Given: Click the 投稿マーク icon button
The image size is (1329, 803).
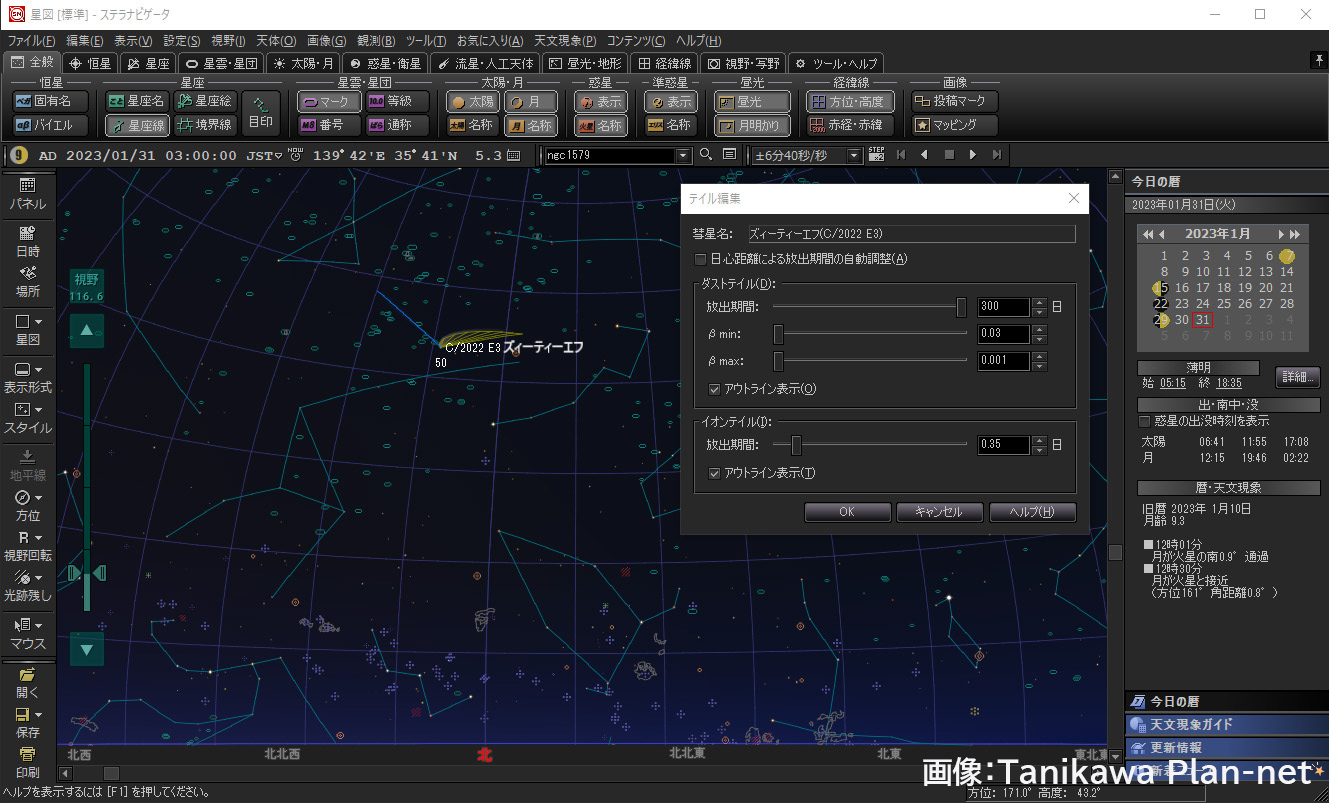Looking at the screenshot, I should tap(954, 101).
